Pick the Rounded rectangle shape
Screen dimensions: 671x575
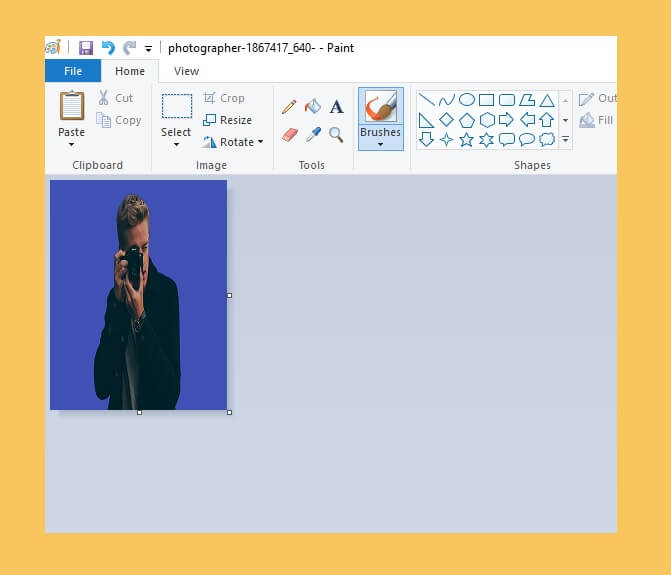(x=507, y=100)
